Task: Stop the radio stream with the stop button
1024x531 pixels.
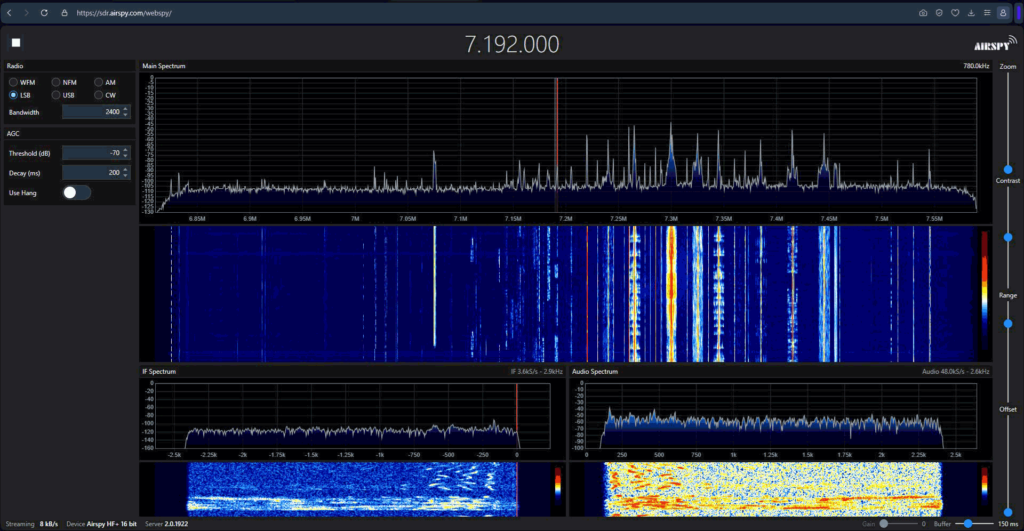Action: pos(16,42)
